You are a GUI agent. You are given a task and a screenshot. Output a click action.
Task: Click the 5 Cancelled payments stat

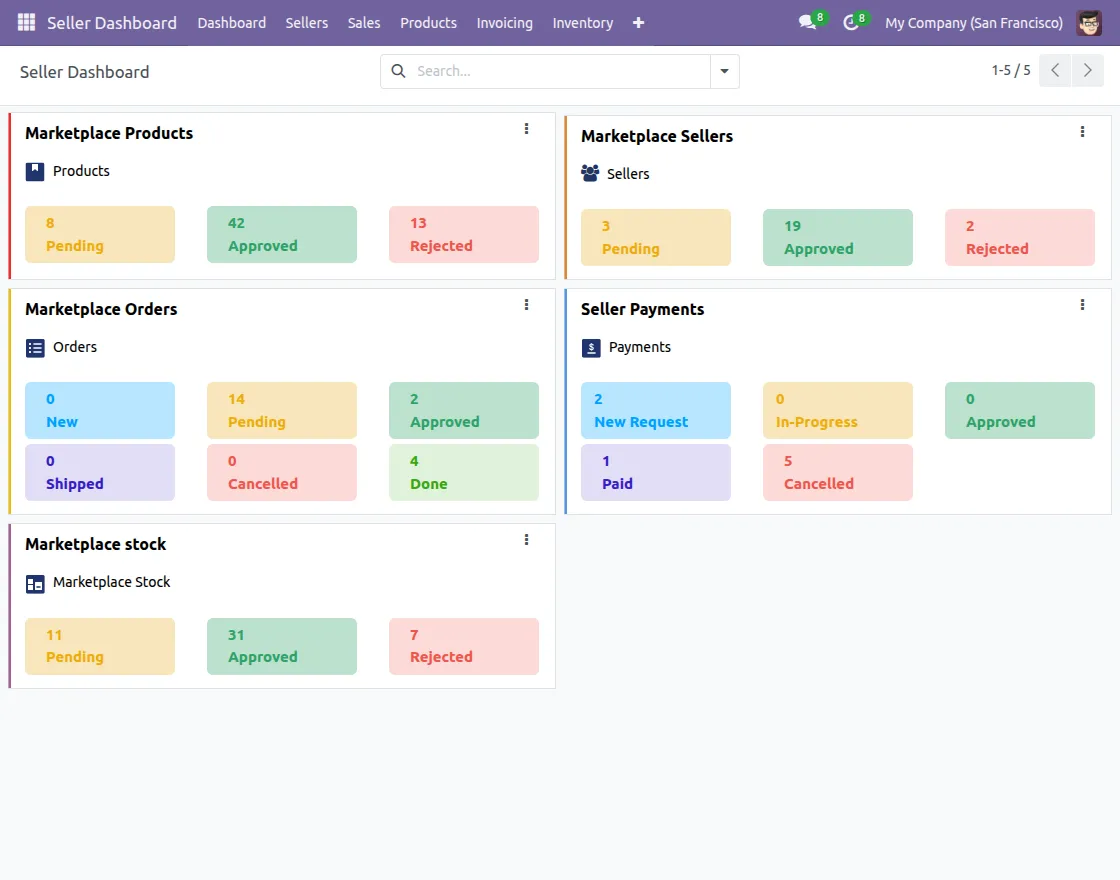(x=838, y=472)
